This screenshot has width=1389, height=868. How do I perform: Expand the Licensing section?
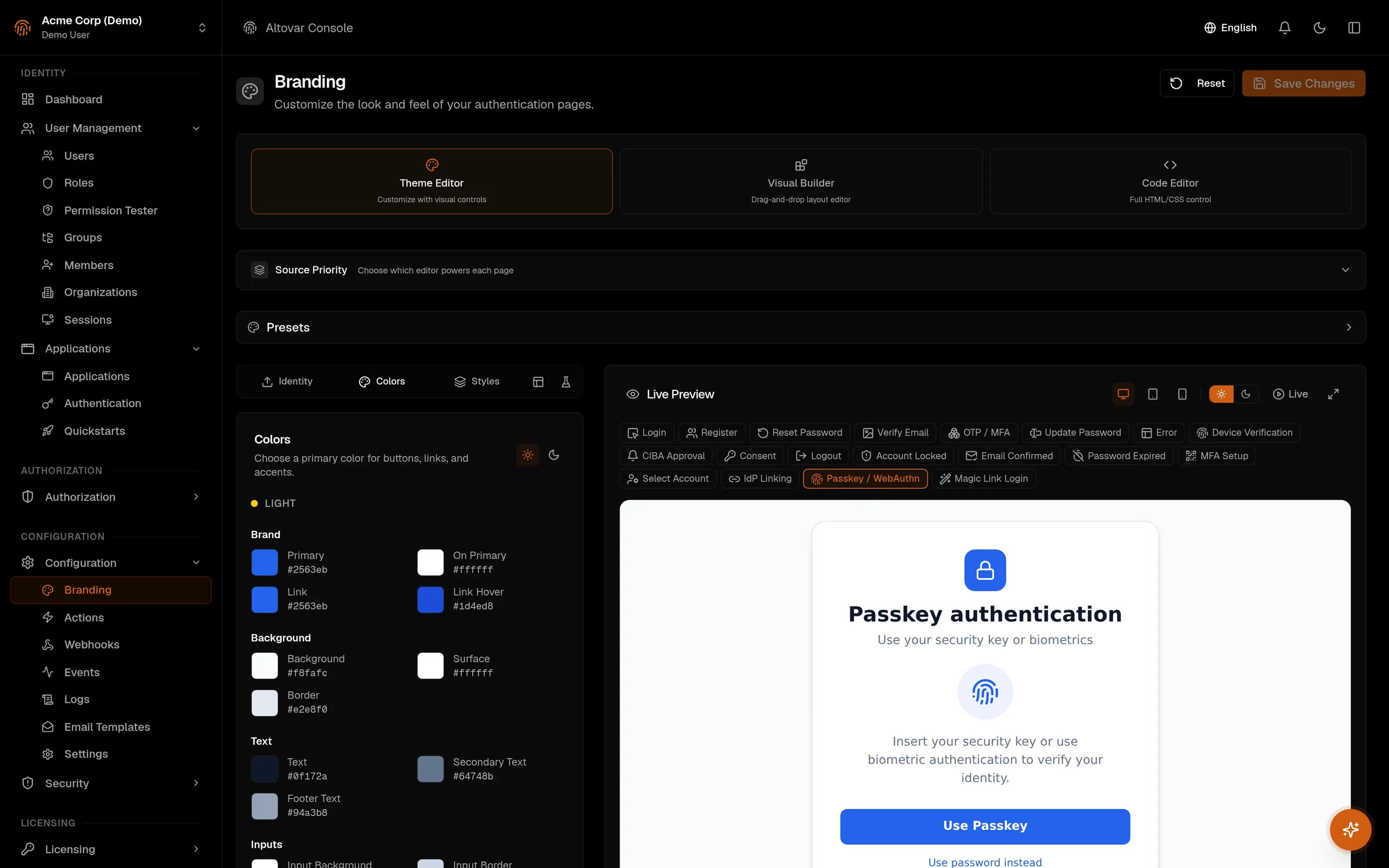[x=111, y=849]
